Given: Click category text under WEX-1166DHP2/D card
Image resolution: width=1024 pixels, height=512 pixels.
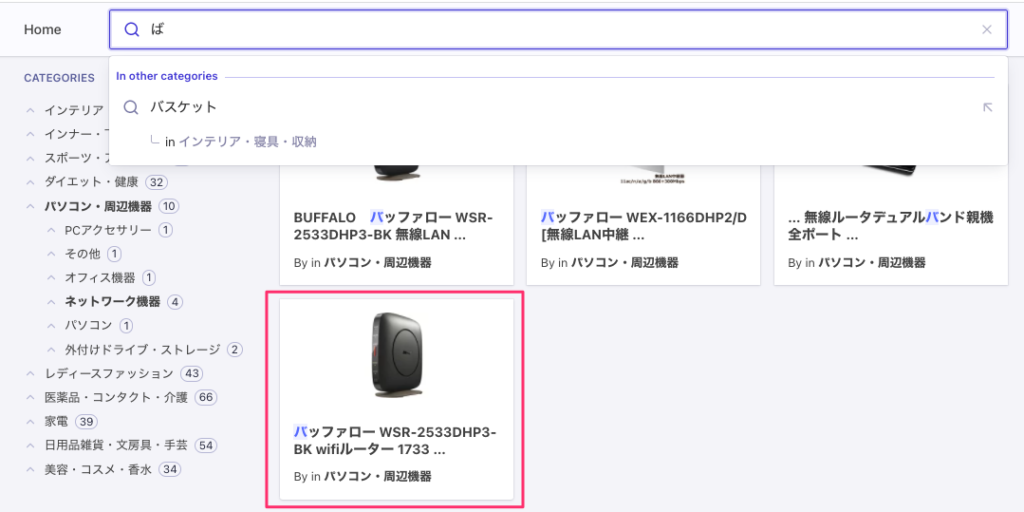Looking at the screenshot, I should coord(624,263).
